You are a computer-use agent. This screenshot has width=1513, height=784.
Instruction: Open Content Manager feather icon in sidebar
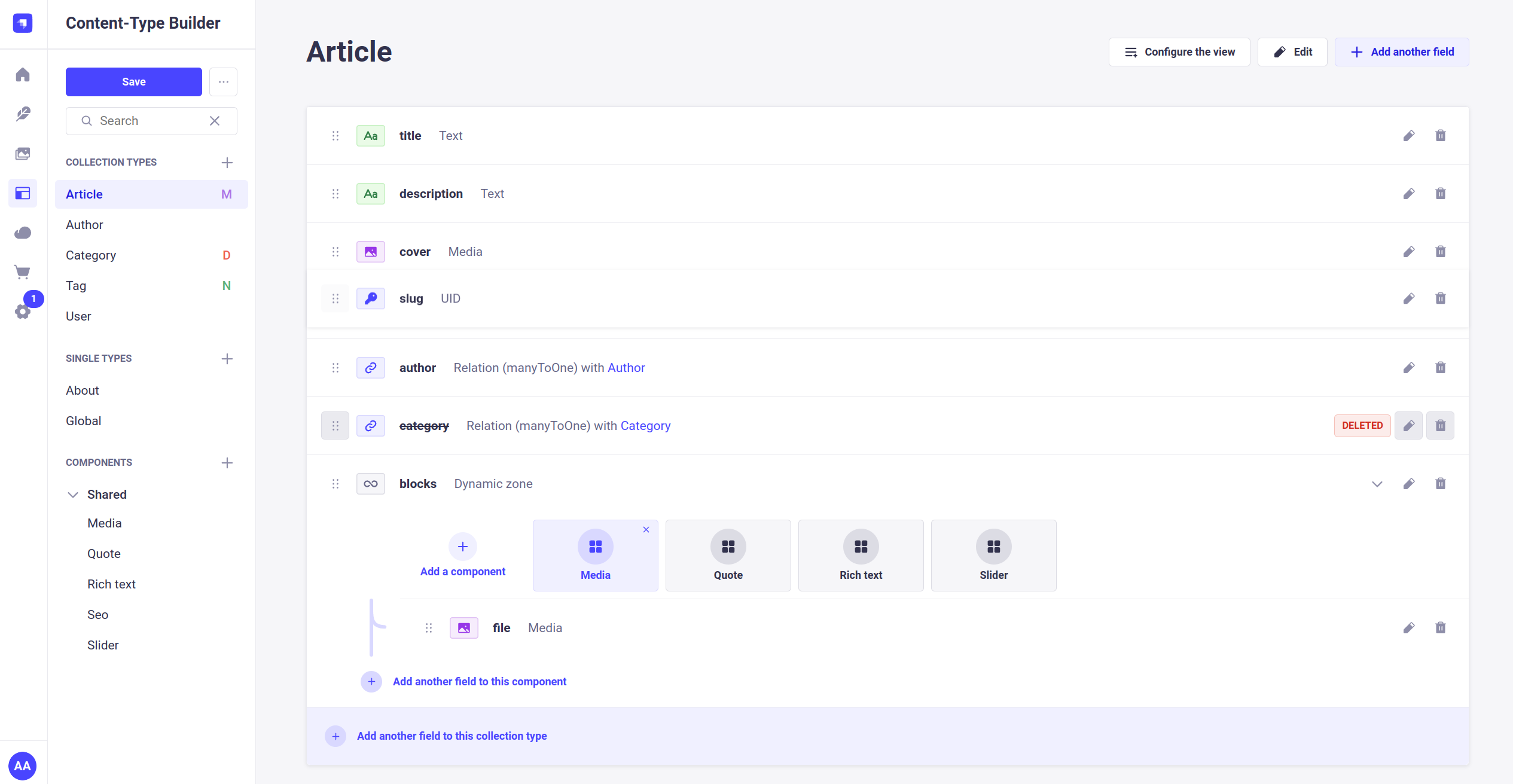click(23, 114)
